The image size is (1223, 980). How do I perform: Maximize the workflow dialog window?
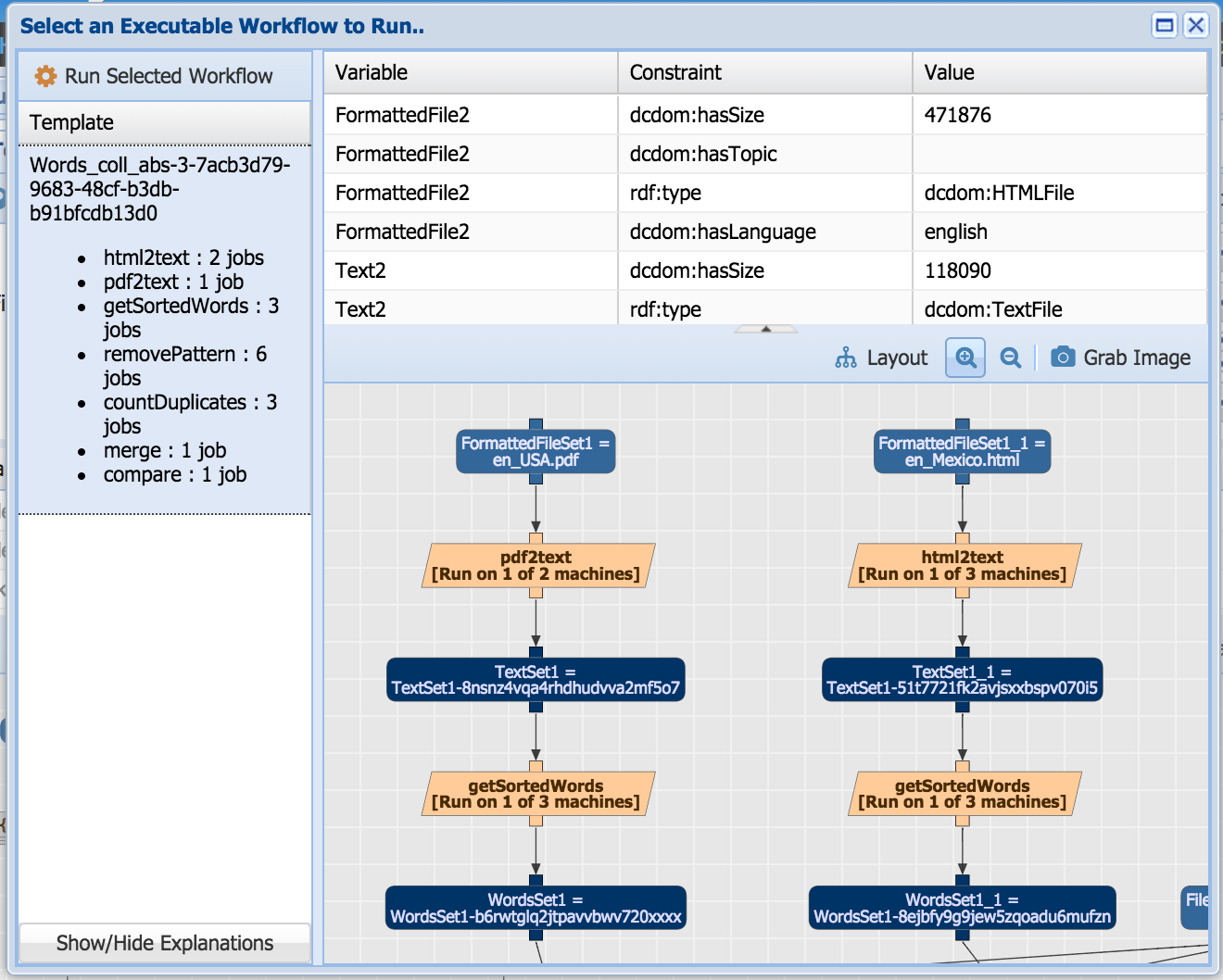pyautogui.click(x=1165, y=25)
